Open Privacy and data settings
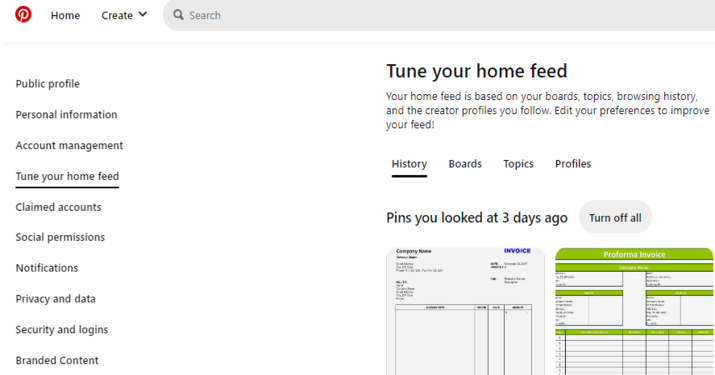 click(56, 299)
